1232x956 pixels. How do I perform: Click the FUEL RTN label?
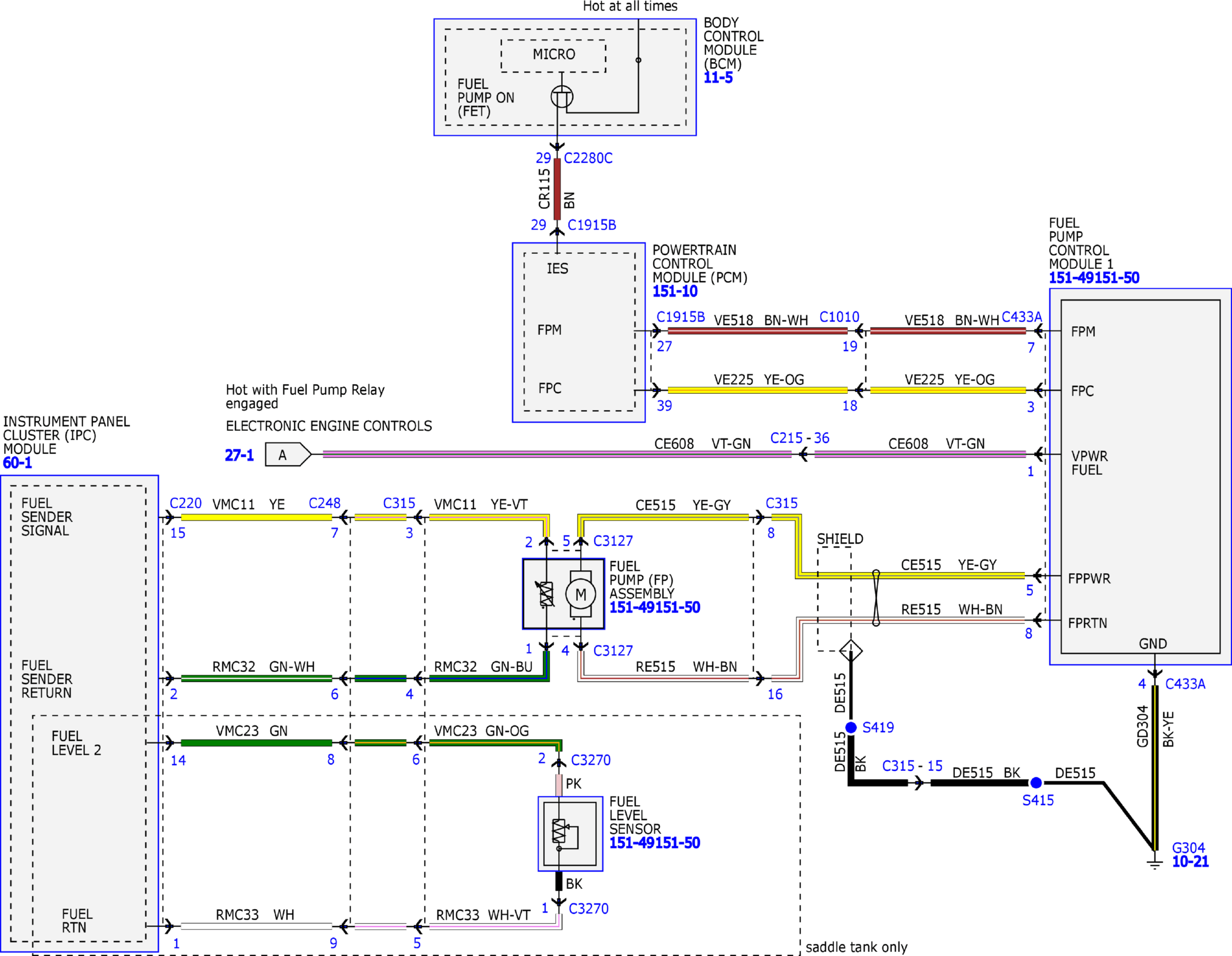[x=77, y=921]
